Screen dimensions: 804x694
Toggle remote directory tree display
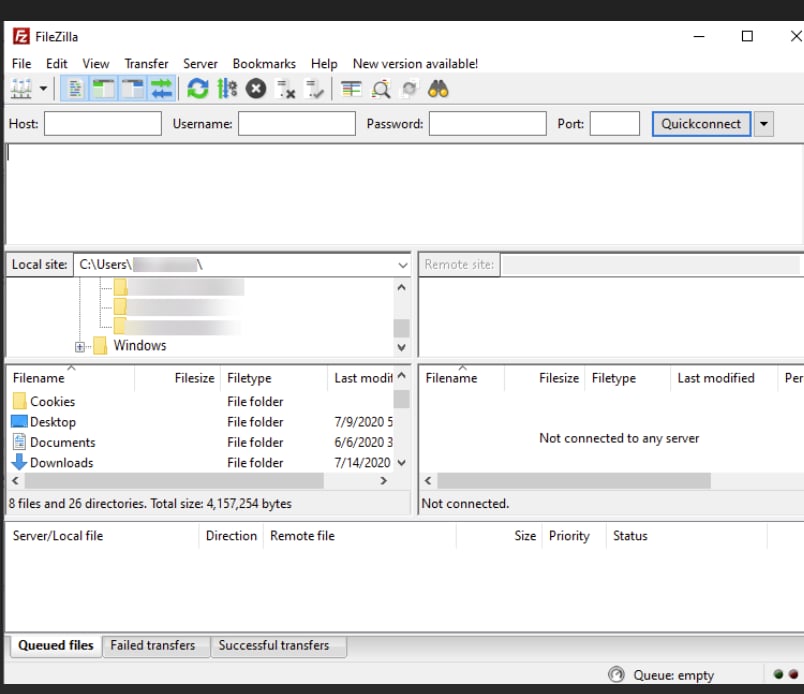coord(133,89)
